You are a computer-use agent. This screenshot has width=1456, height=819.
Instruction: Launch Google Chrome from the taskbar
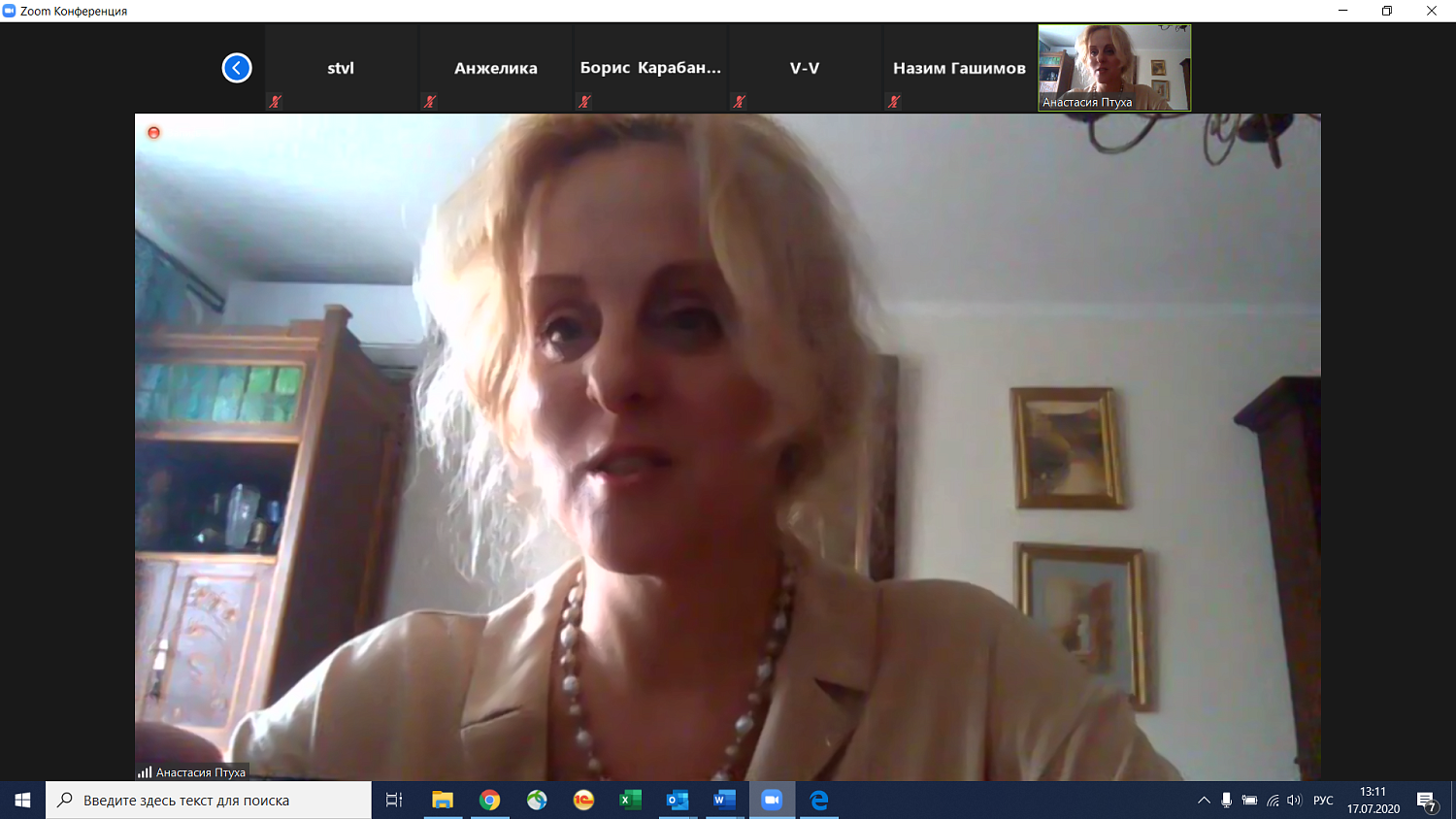490,801
